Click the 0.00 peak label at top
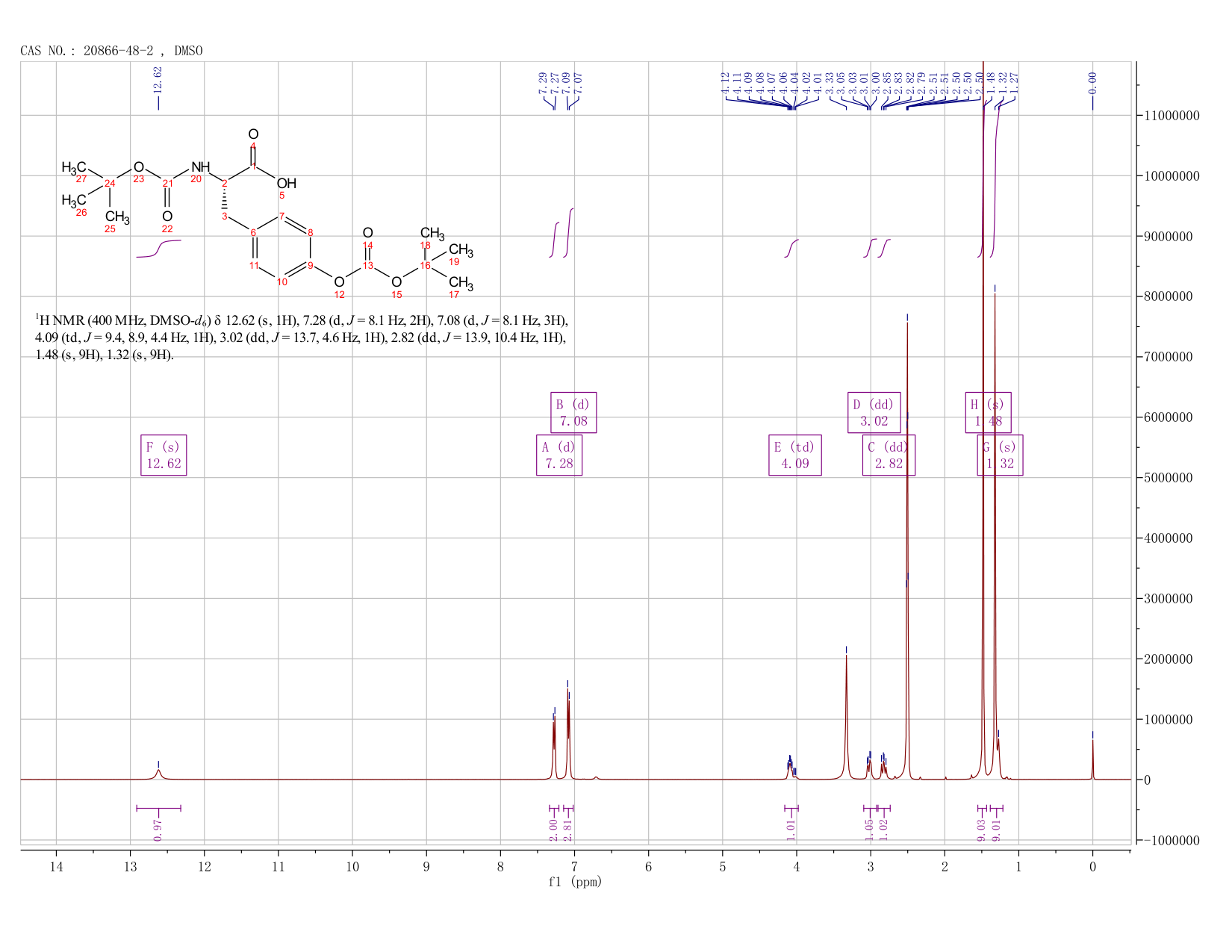 (1092, 83)
